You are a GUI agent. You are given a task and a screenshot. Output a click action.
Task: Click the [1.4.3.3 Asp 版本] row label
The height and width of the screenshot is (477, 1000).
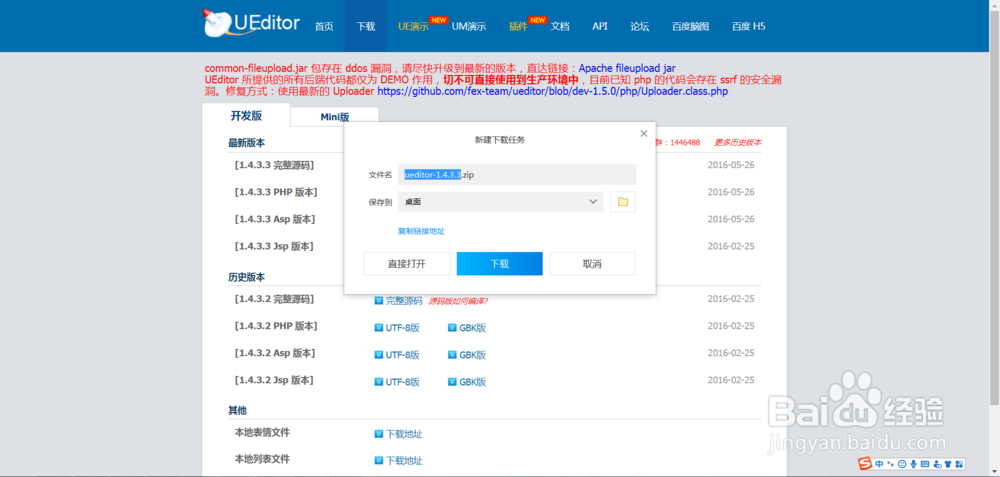click(275, 219)
